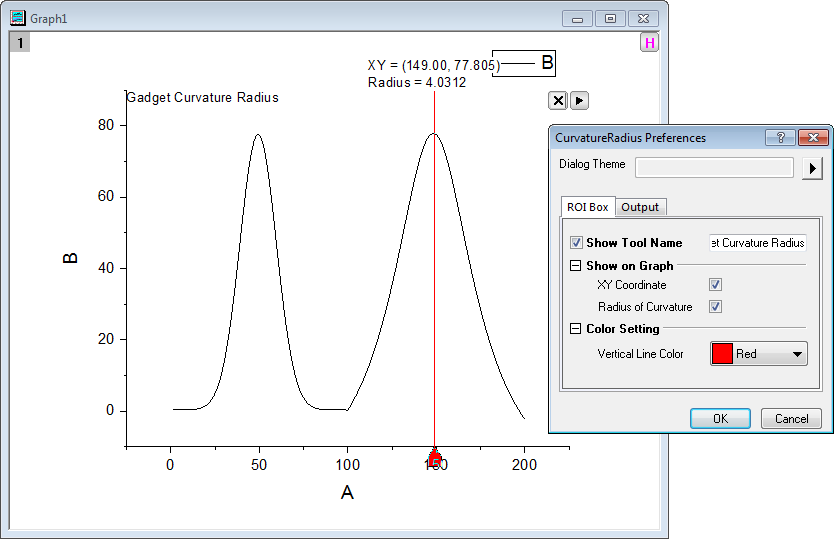Click the x-axis tick label 200

click(x=524, y=465)
